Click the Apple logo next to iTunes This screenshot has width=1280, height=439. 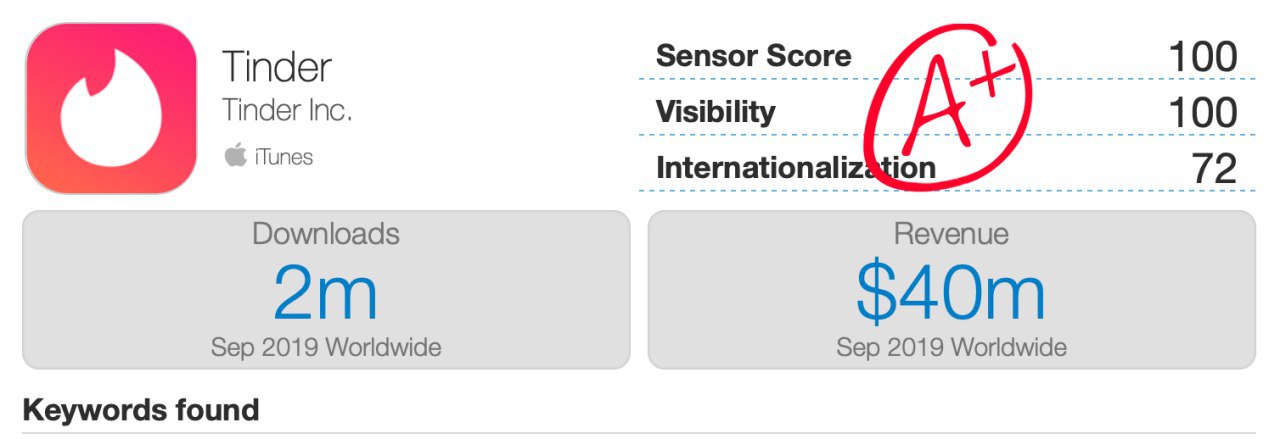click(235, 156)
